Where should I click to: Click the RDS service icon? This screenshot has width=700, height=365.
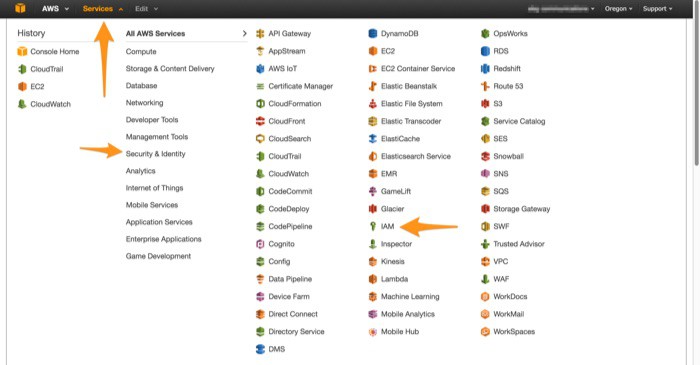tap(485, 51)
